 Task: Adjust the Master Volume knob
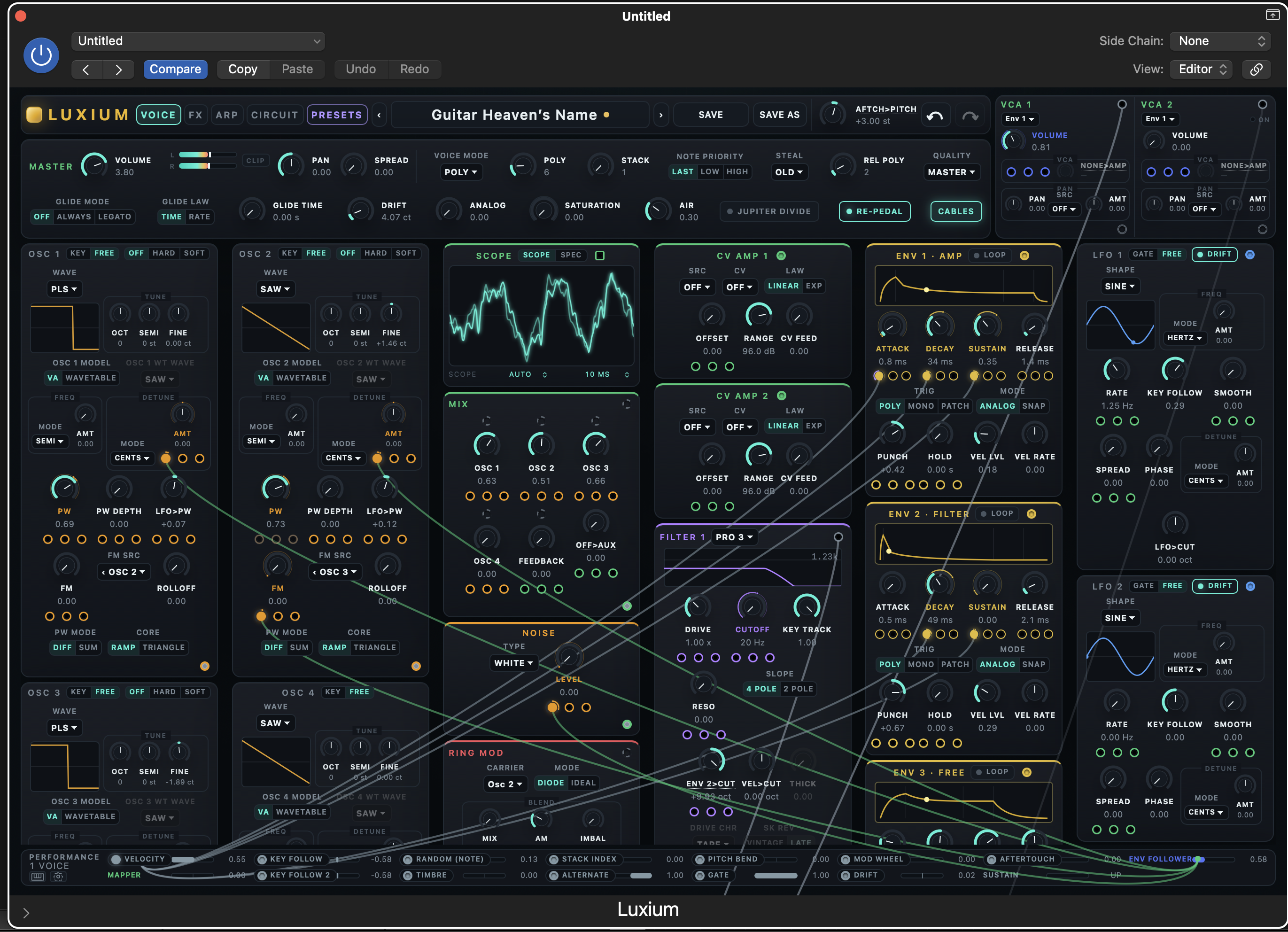point(94,165)
